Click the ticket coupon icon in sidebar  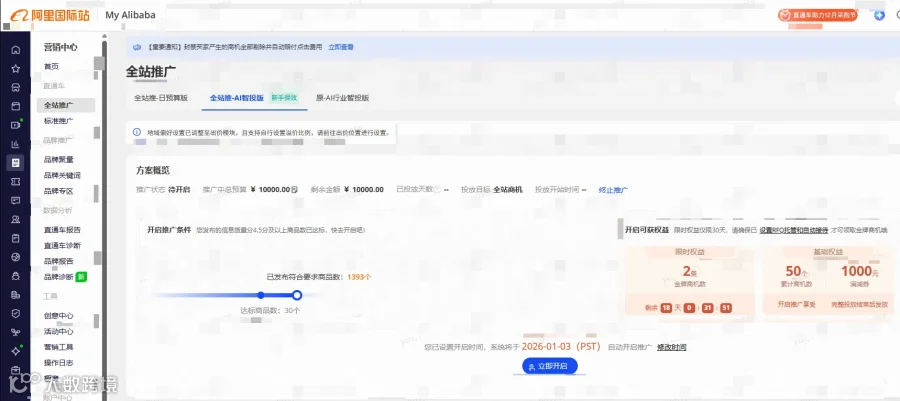15,181
